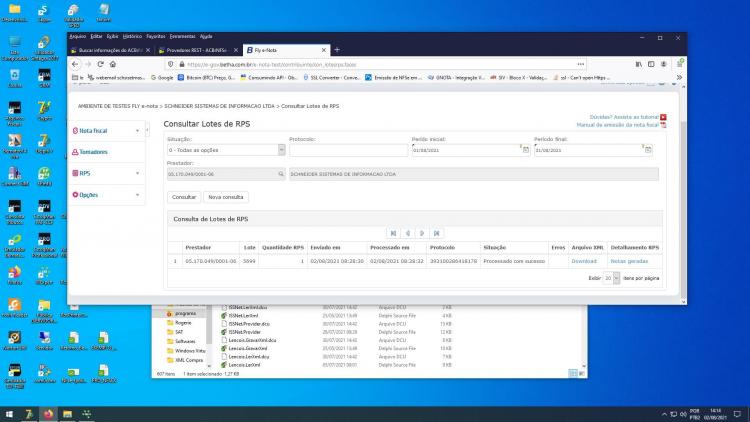Click the Nova consulta button
The width and height of the screenshot is (750, 422).
pos(226,197)
